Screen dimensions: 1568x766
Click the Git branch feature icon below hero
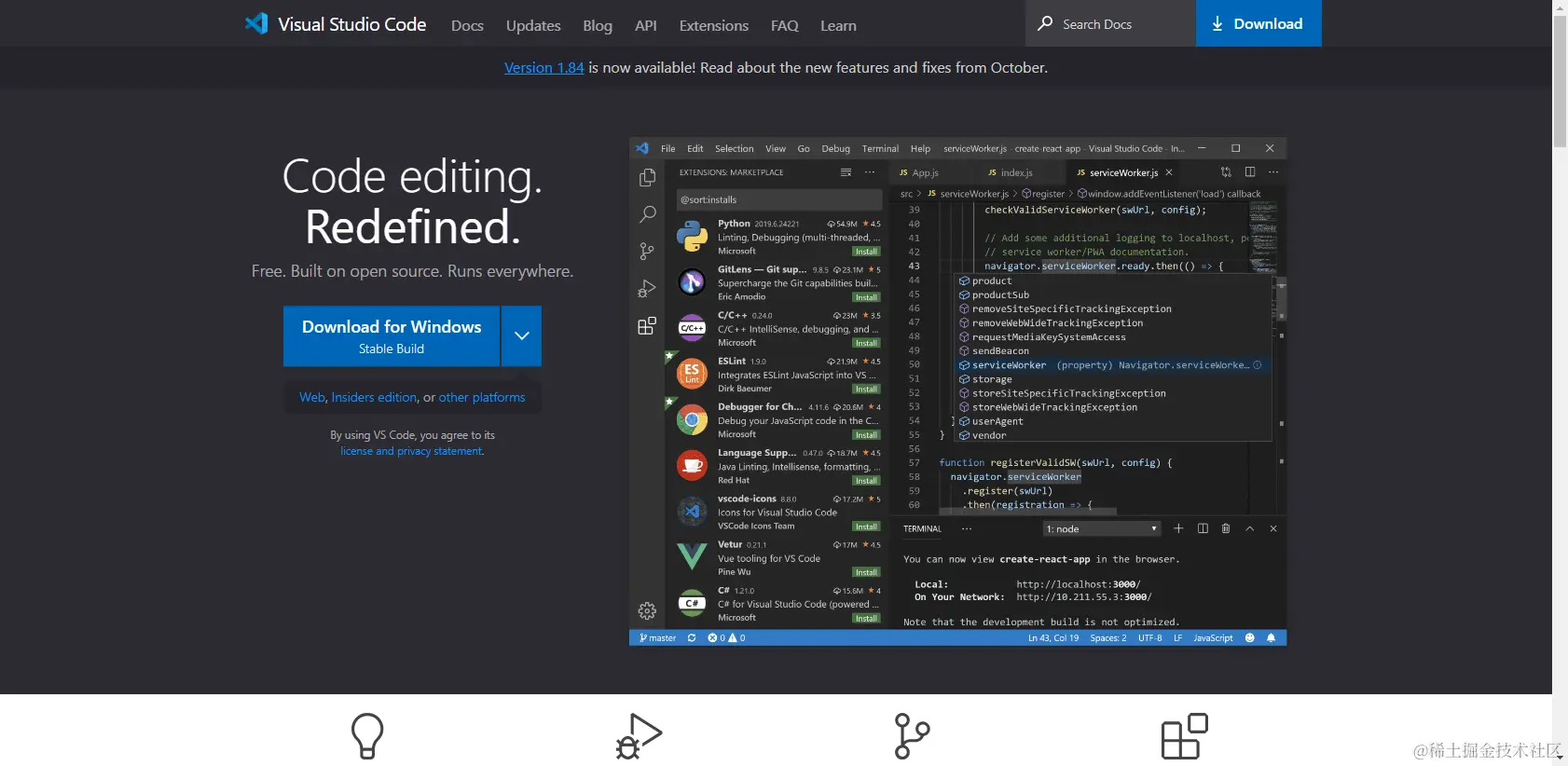pyautogui.click(x=912, y=736)
